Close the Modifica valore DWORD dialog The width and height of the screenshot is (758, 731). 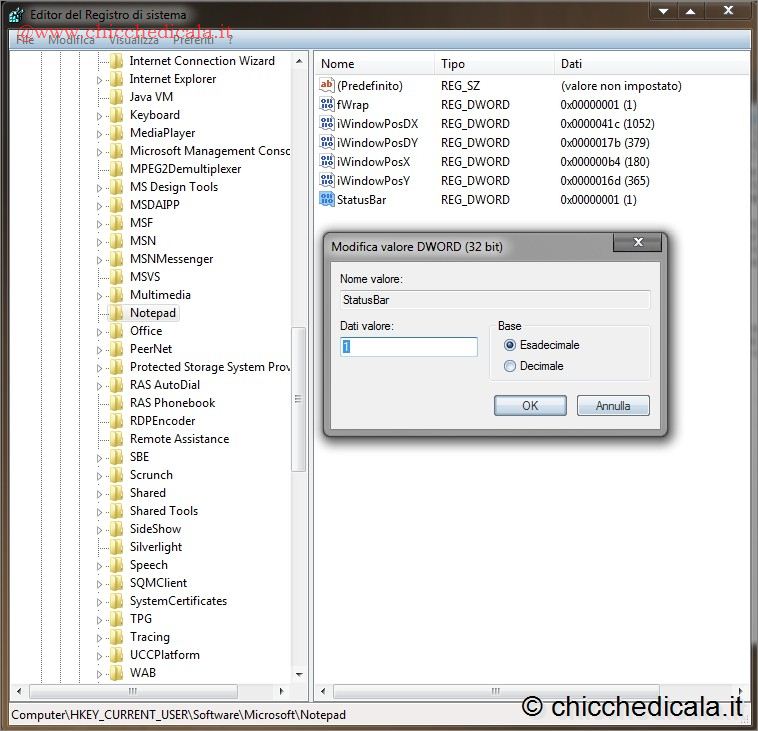click(x=637, y=242)
